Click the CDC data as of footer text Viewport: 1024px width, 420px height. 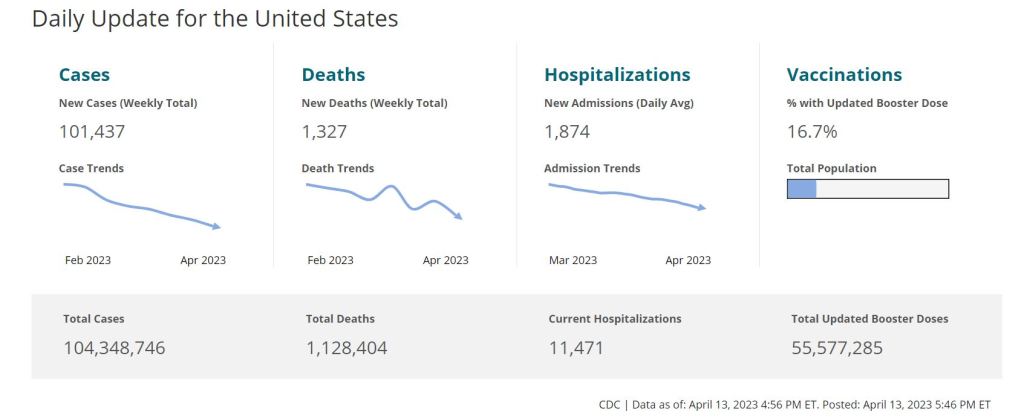(794, 403)
